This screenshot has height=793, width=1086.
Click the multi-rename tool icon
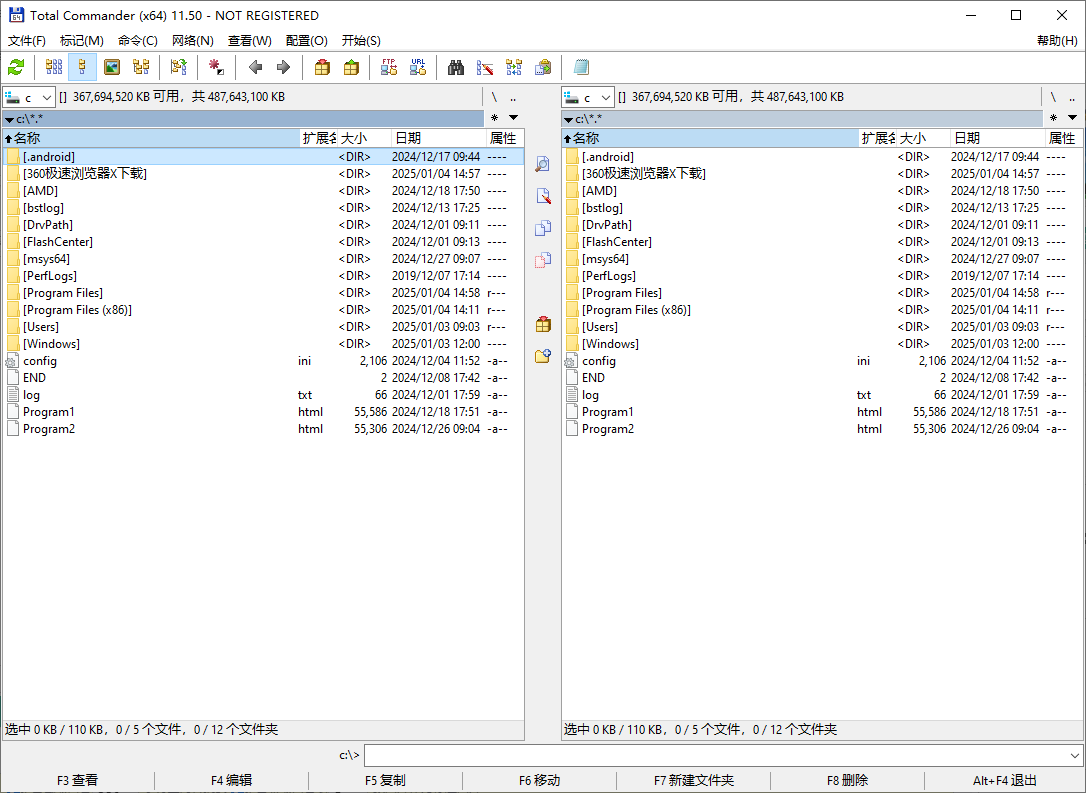(485, 67)
